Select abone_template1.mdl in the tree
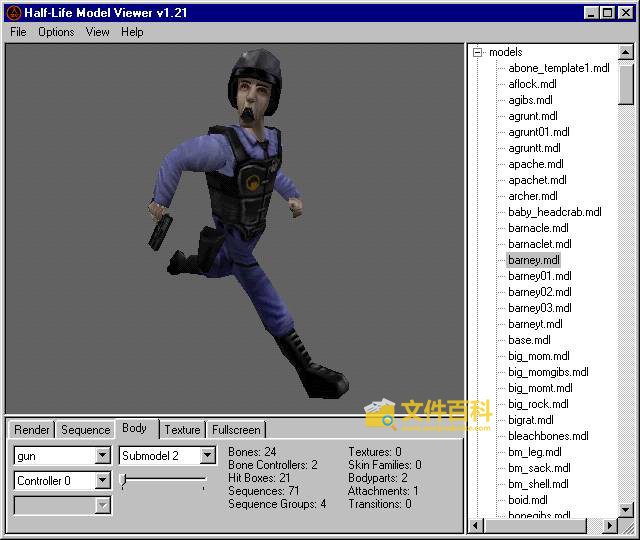 click(x=559, y=68)
